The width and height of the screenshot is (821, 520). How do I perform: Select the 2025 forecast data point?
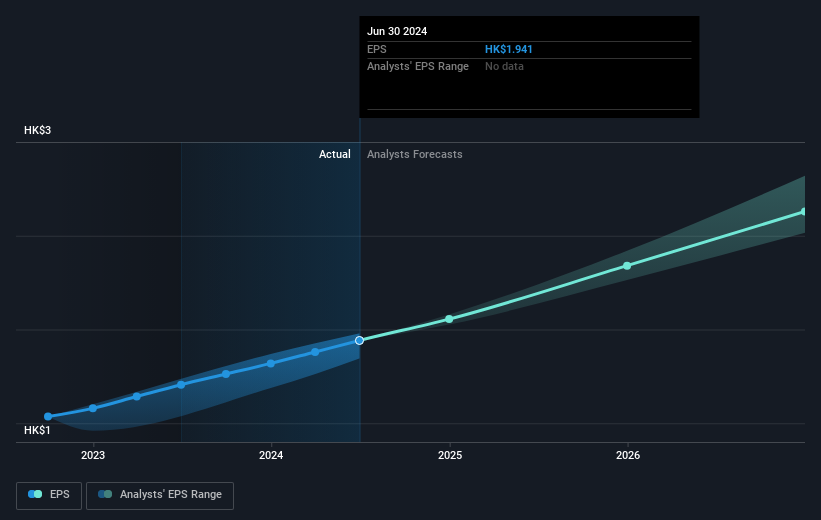(x=449, y=319)
